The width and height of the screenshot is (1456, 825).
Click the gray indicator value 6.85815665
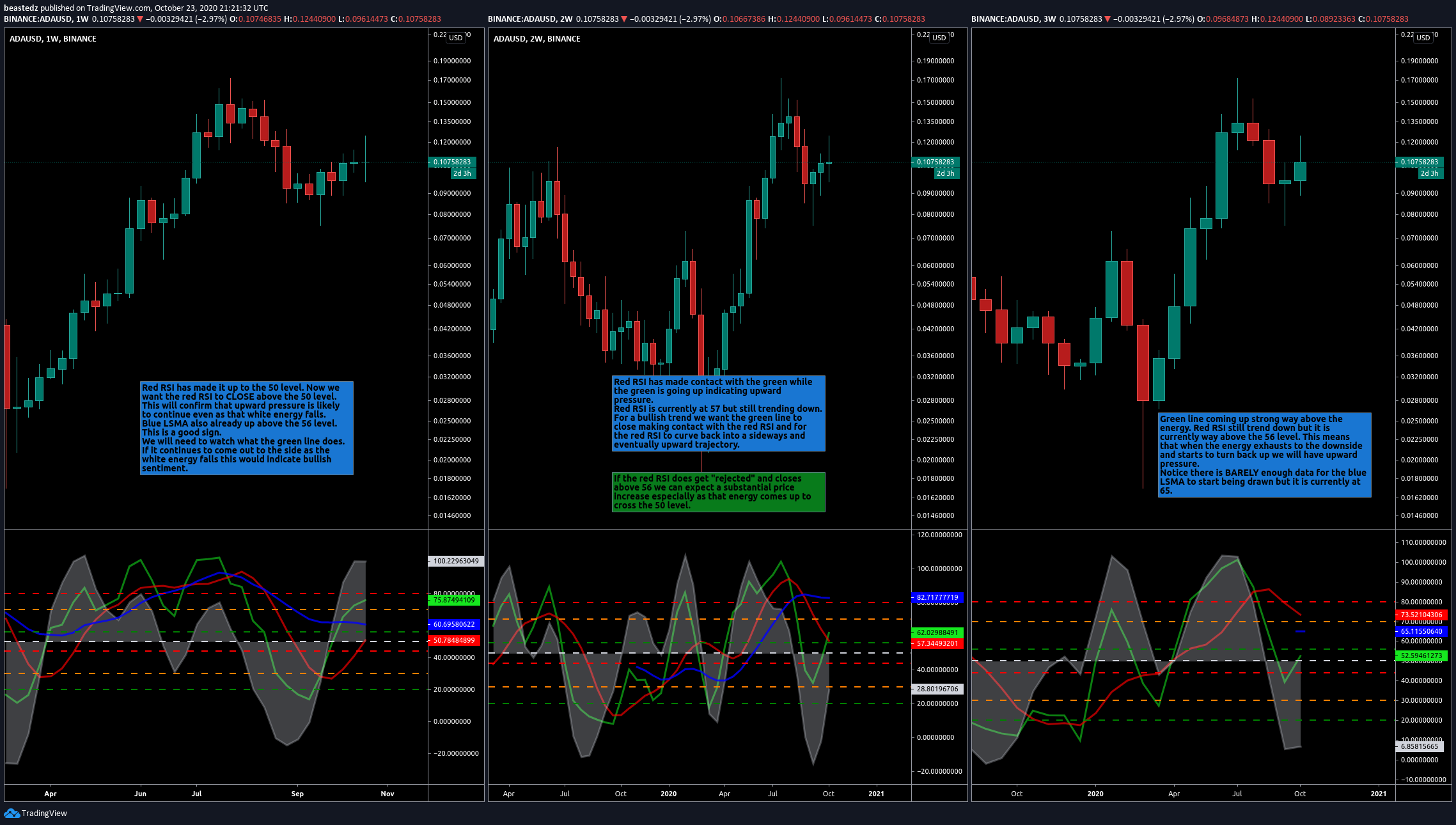[x=1420, y=746]
